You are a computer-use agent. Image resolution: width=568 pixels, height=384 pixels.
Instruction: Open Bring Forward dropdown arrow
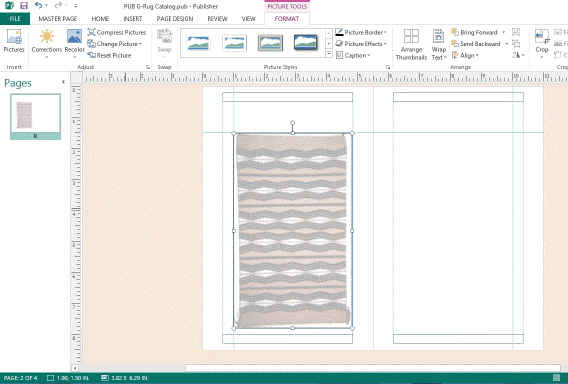click(x=504, y=32)
